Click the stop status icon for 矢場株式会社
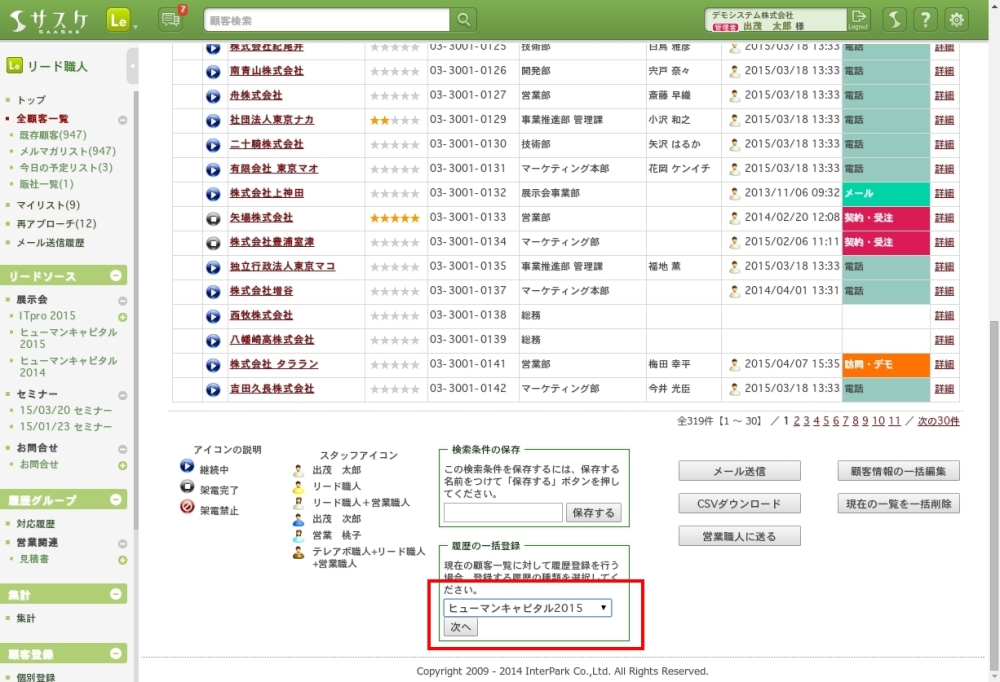 point(213,218)
